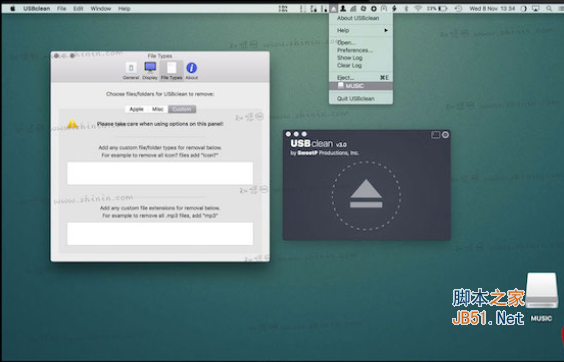
Task: Open the Apple menu
Action: [13, 8]
